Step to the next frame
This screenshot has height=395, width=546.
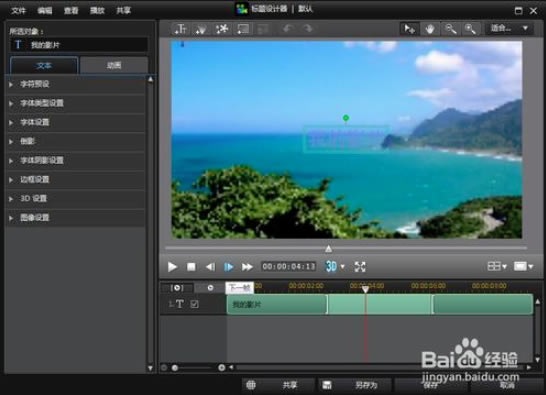[228, 267]
